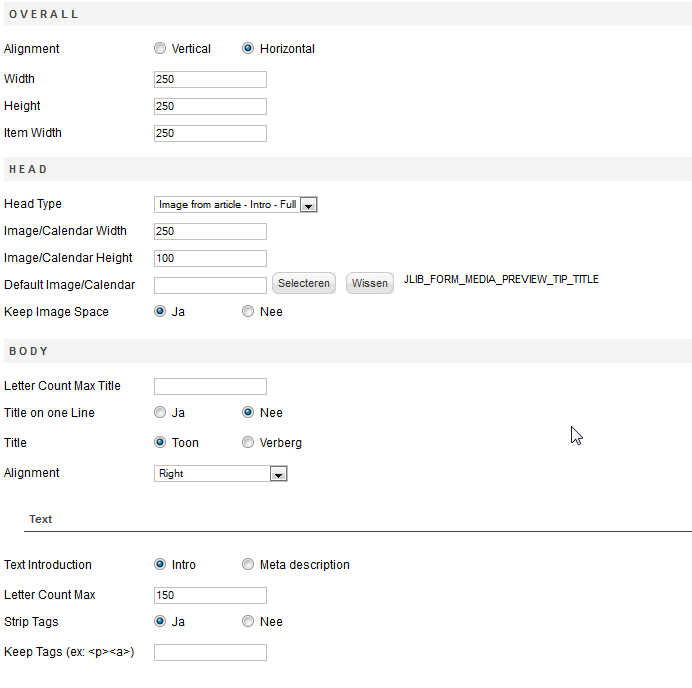Choose Verberg for the Title option
The height and width of the screenshot is (688, 692).
[248, 443]
